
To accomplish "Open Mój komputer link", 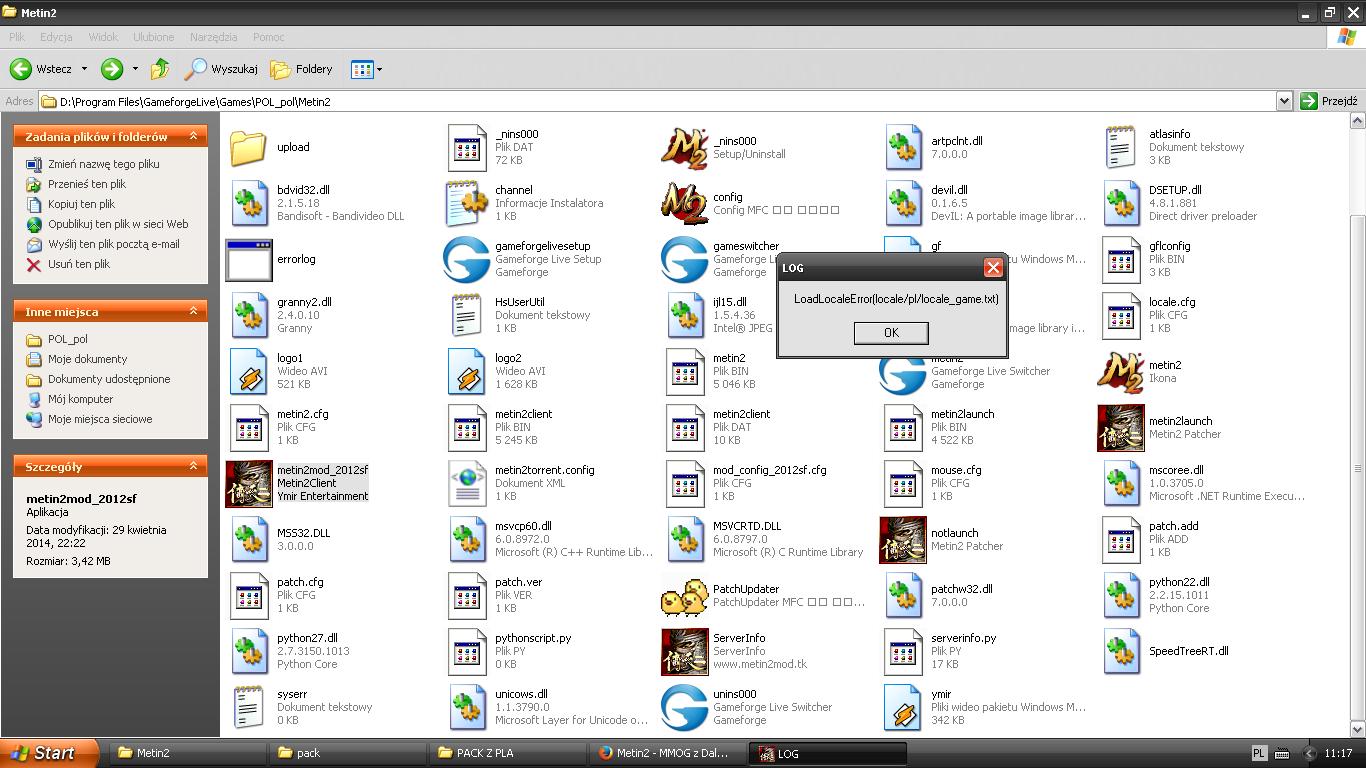I will [x=81, y=399].
